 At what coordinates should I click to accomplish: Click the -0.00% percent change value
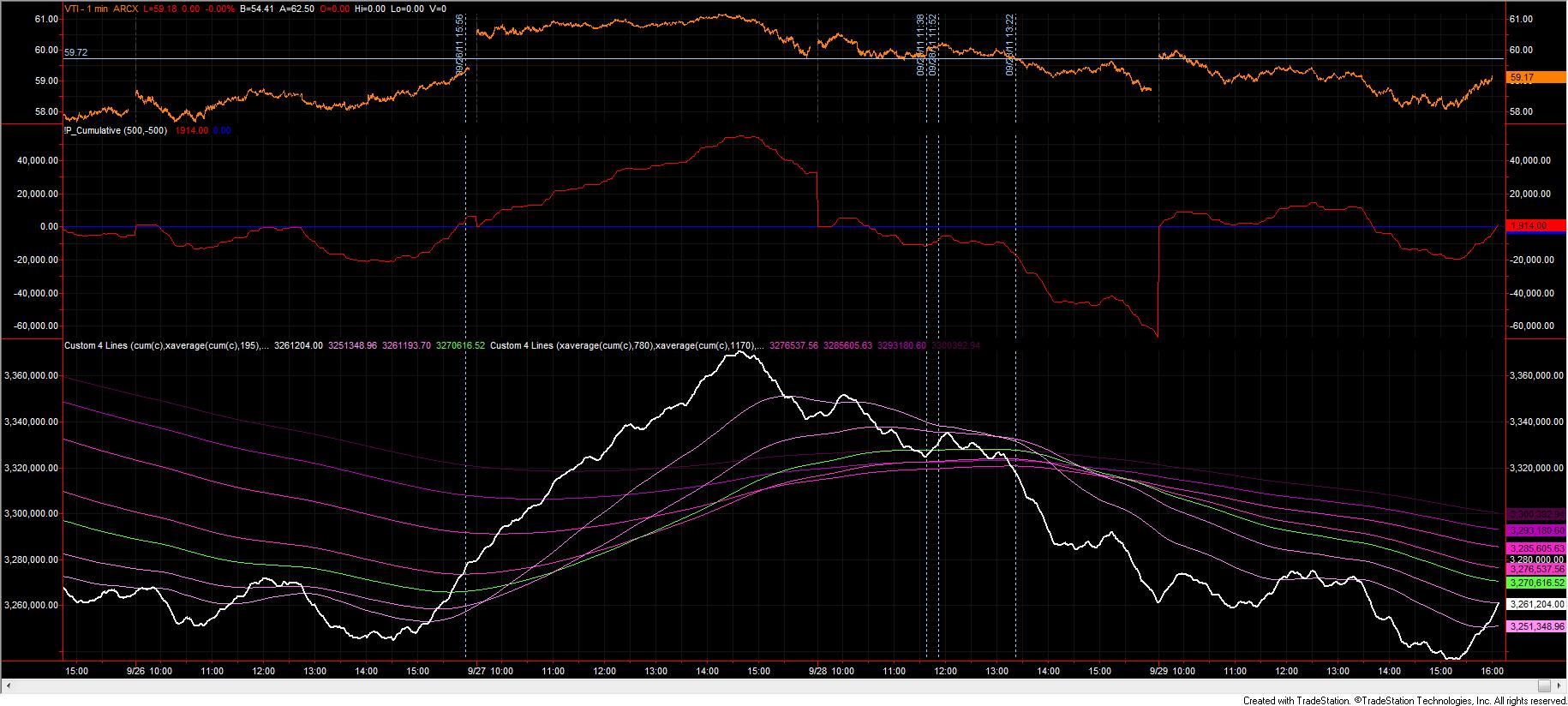click(220, 9)
